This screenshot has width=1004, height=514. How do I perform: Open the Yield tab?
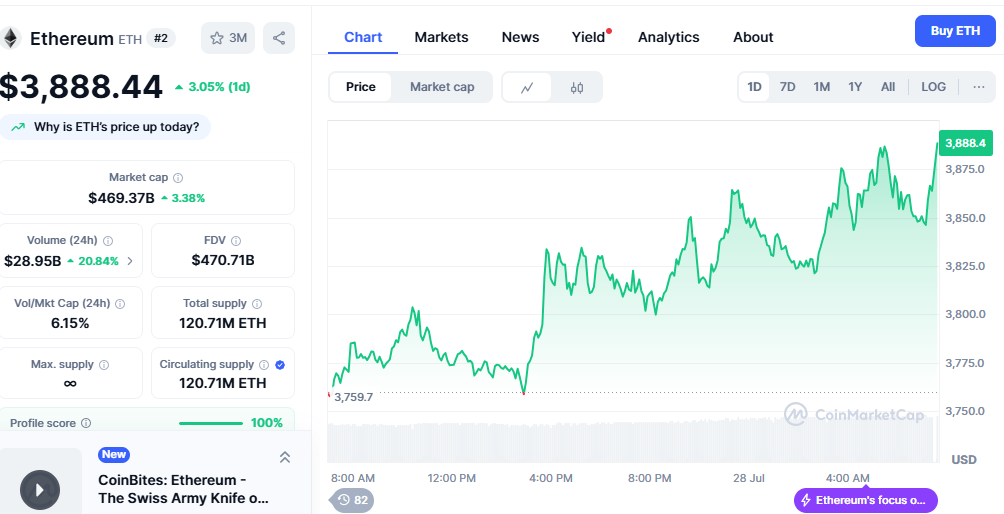pyautogui.click(x=588, y=37)
